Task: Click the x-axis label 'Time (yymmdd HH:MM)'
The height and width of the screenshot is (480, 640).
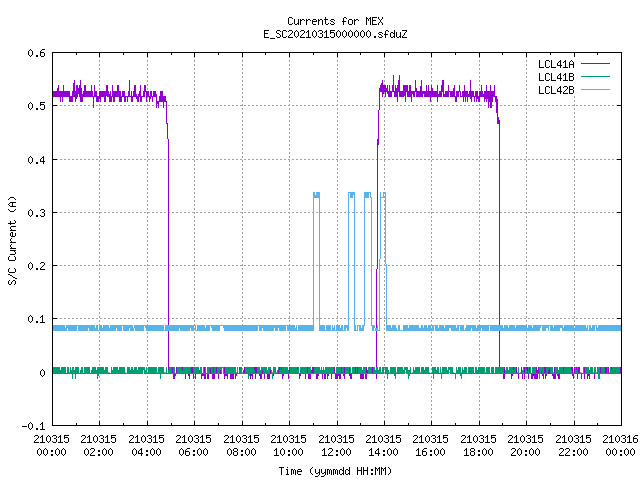Action: (x=335, y=471)
